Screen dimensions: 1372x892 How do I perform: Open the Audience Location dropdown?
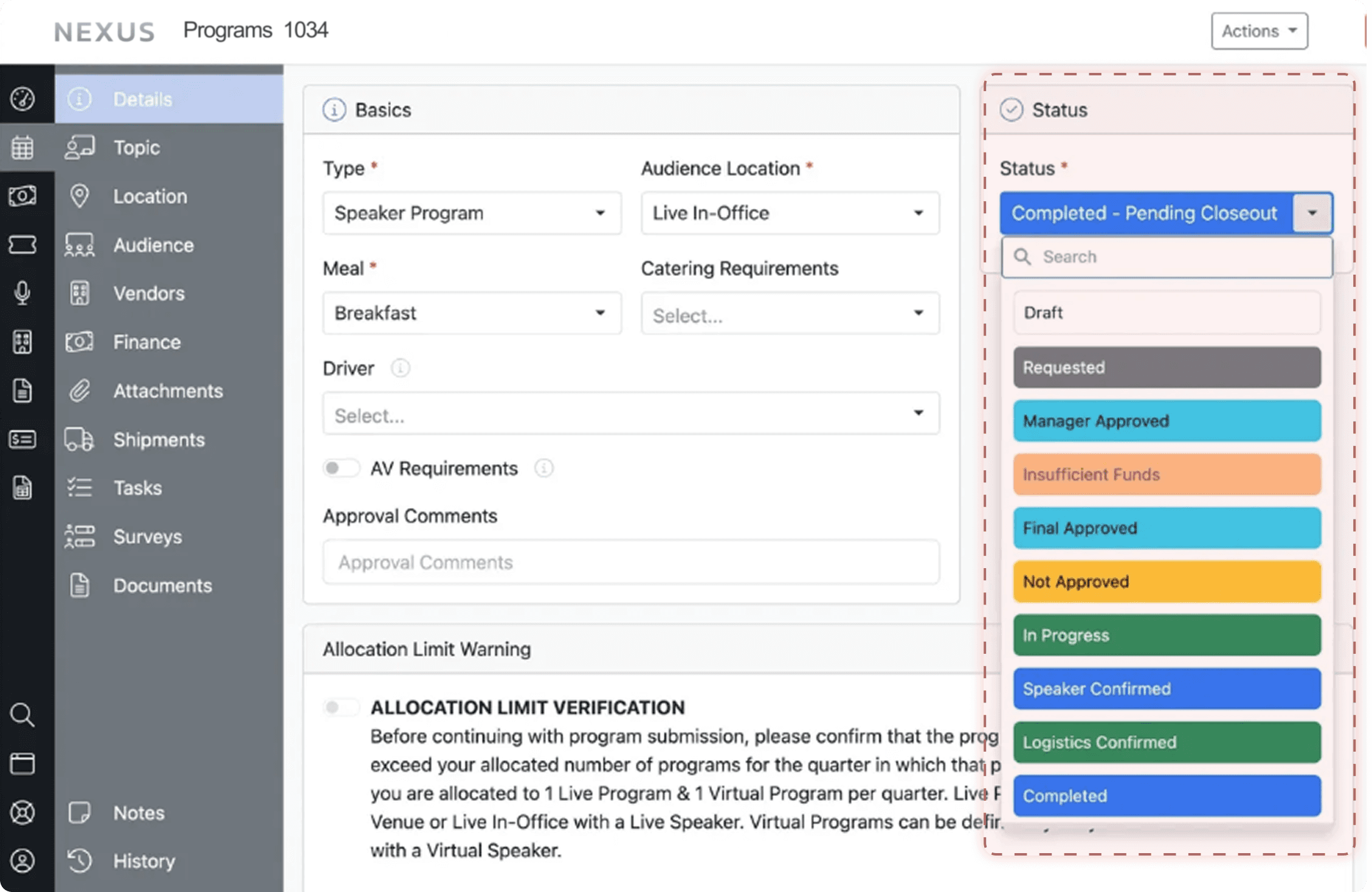click(789, 213)
